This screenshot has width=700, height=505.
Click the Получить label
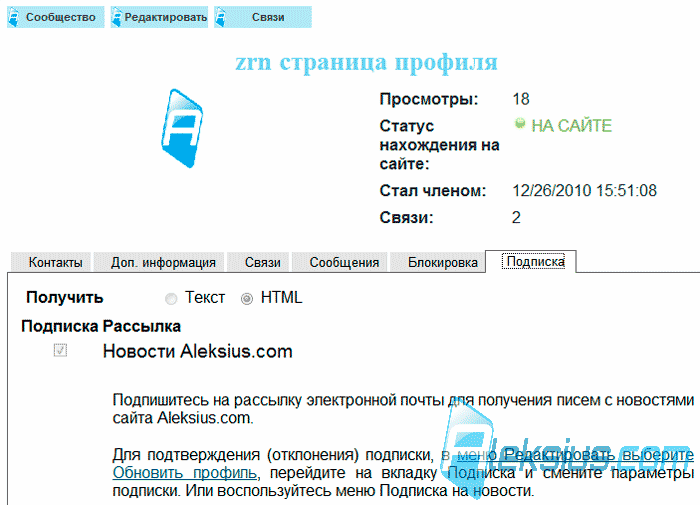coord(65,297)
